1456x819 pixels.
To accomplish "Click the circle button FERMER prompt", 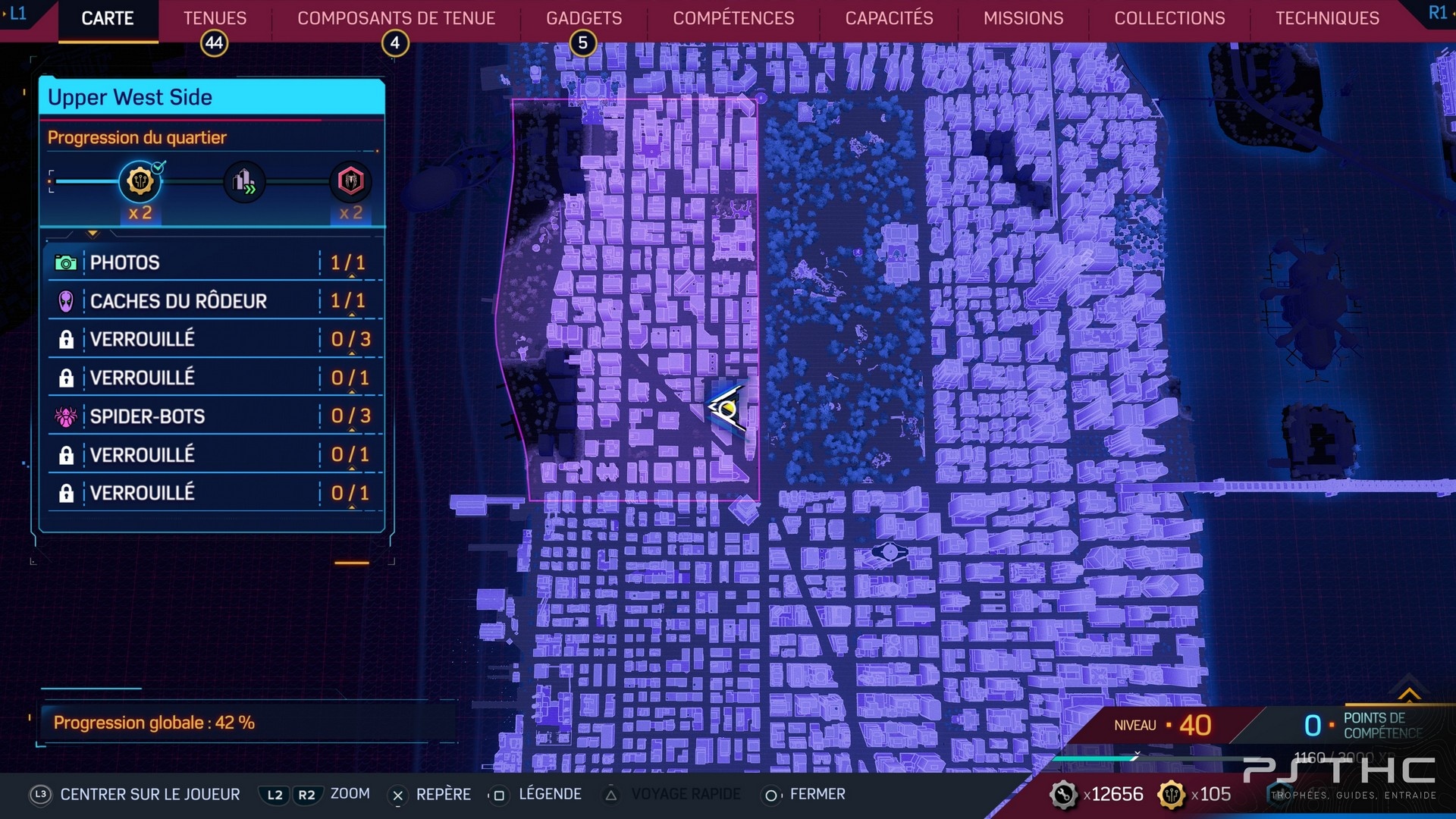I will tap(771, 795).
